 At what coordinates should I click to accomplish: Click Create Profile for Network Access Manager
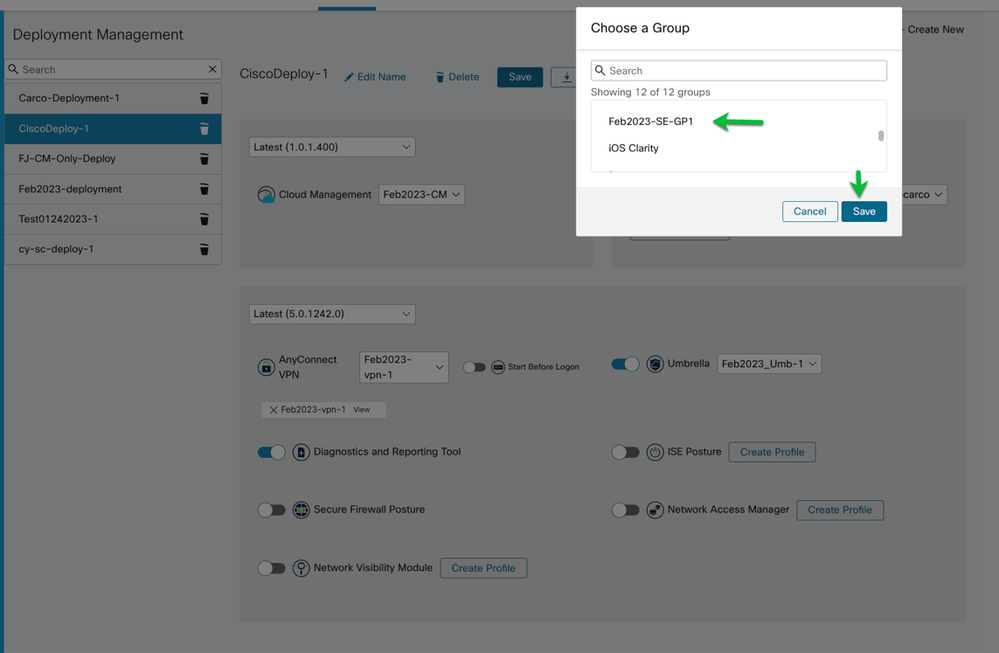(x=840, y=510)
